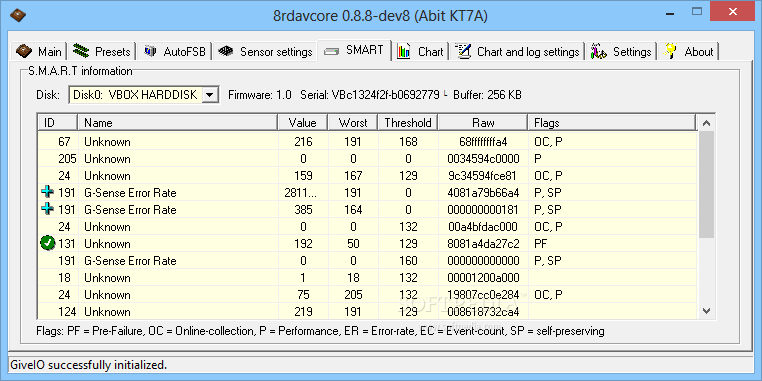Open Chart and log settings tab
The height and width of the screenshot is (381, 762).
(517, 51)
